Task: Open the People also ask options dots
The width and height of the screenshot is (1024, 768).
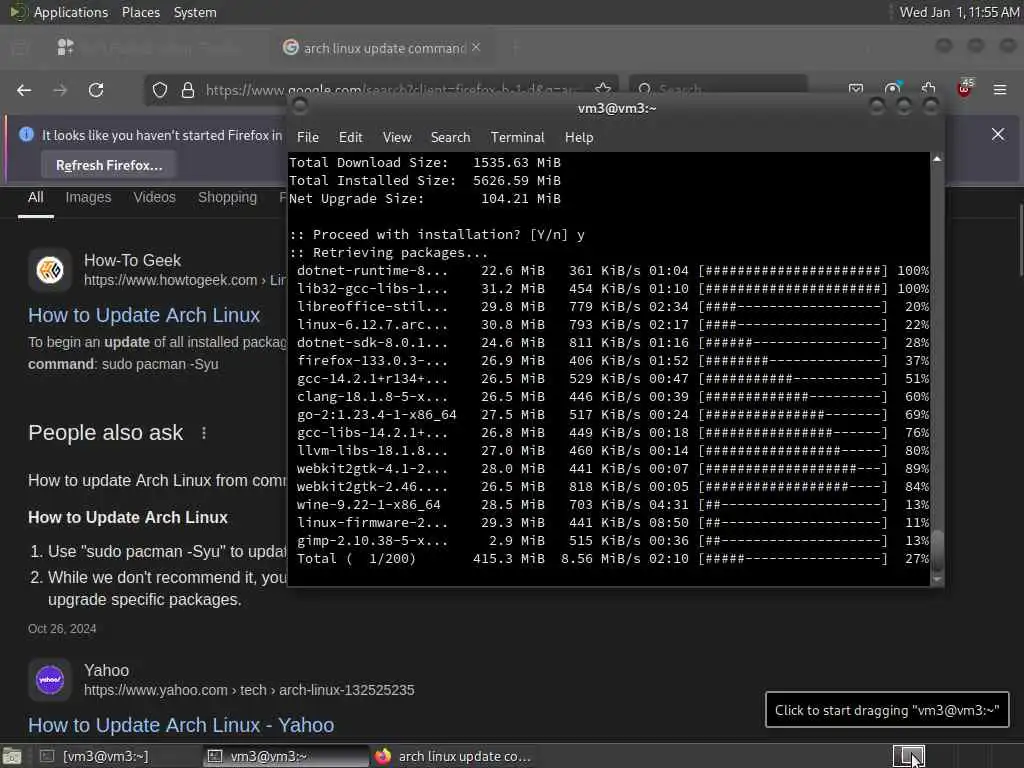Action: (204, 433)
